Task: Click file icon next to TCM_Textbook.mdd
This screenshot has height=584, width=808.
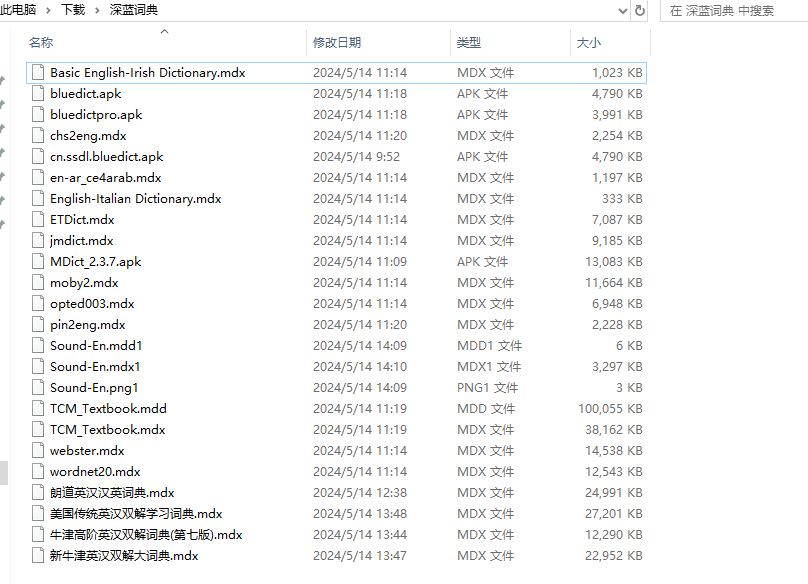Action: 38,409
